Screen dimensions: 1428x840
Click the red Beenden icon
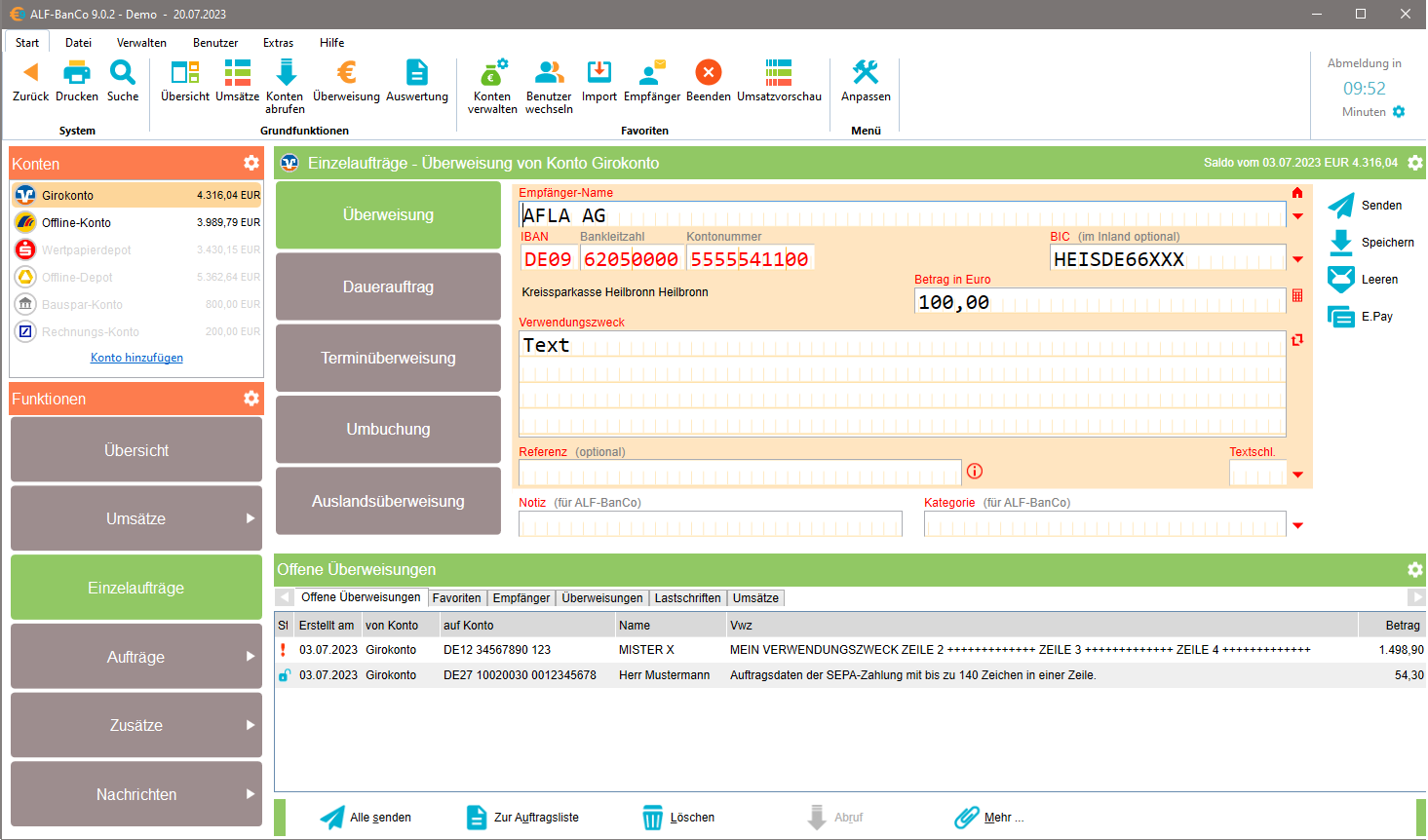[709, 72]
